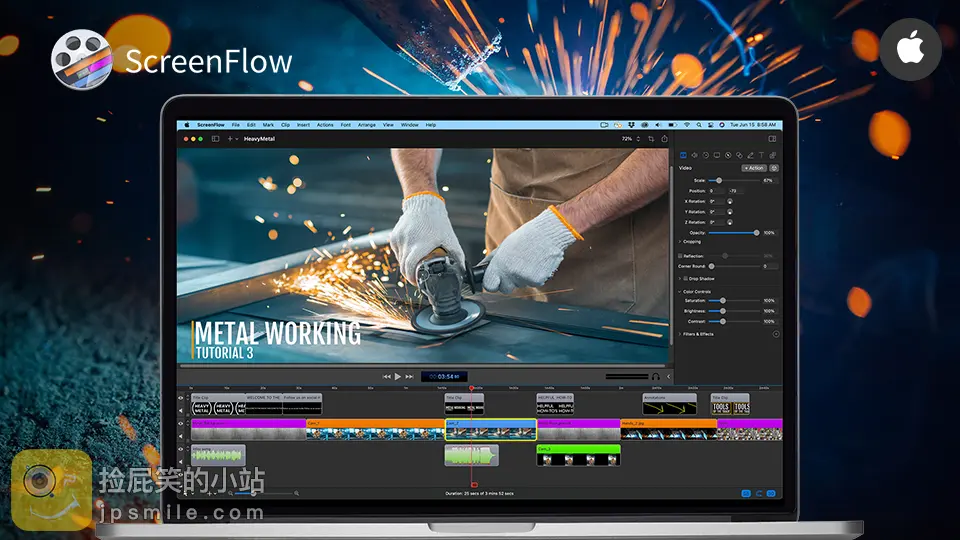The width and height of the screenshot is (960, 540).
Task: Expand the Filters & Effects section
Action: (x=680, y=334)
